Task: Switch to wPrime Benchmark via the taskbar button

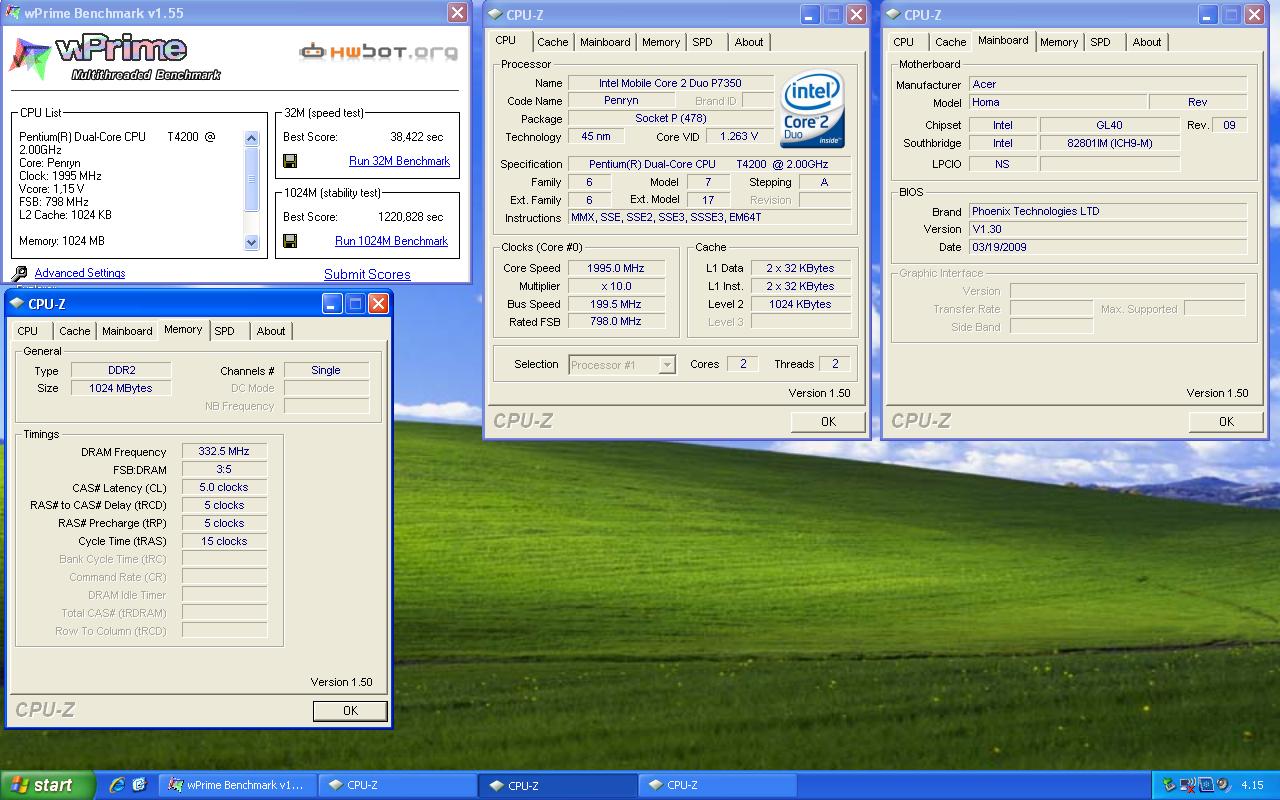Action: click(238, 785)
